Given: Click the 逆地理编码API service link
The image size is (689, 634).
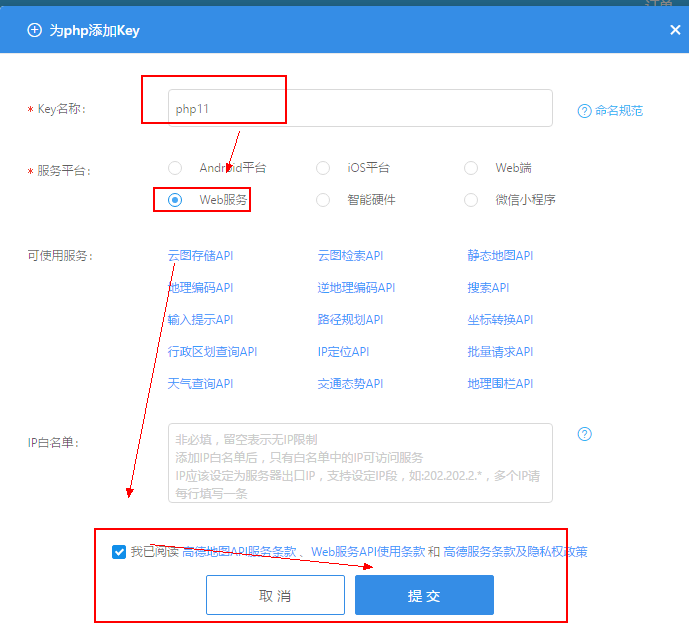Looking at the screenshot, I should click(356, 288).
